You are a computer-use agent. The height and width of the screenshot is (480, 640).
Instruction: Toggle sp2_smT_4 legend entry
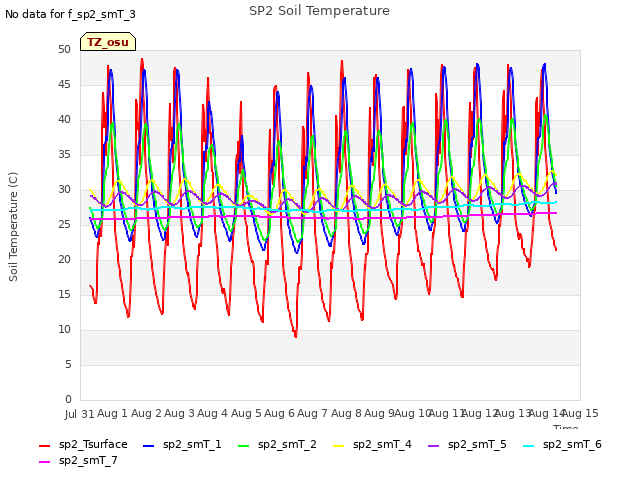click(x=372, y=444)
